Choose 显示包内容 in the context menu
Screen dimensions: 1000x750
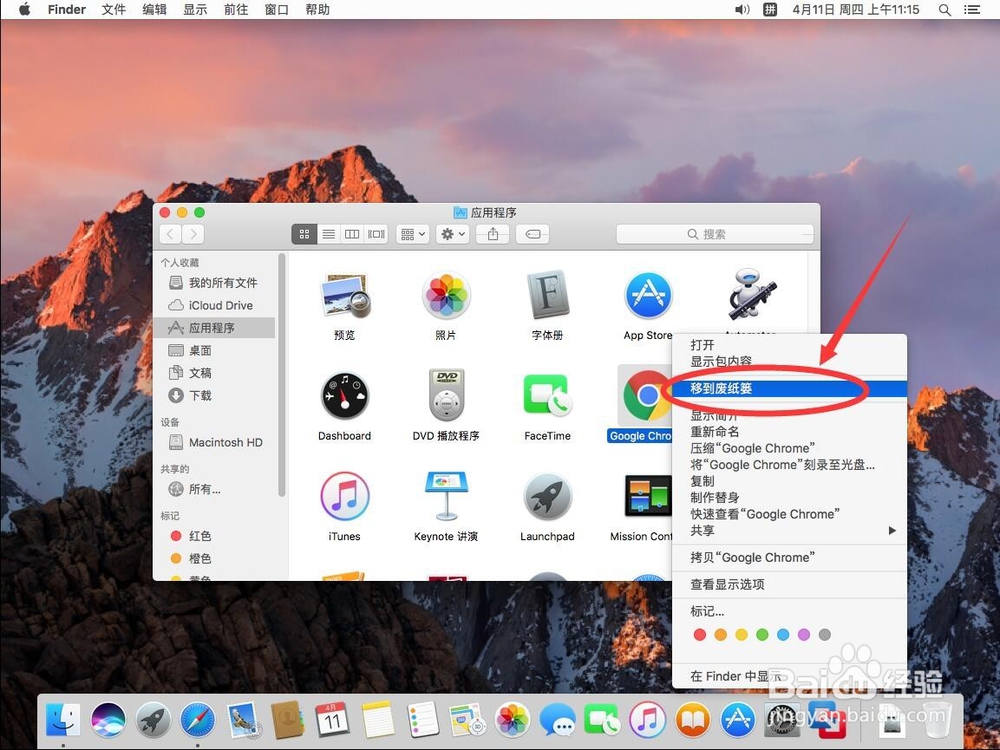[790, 361]
